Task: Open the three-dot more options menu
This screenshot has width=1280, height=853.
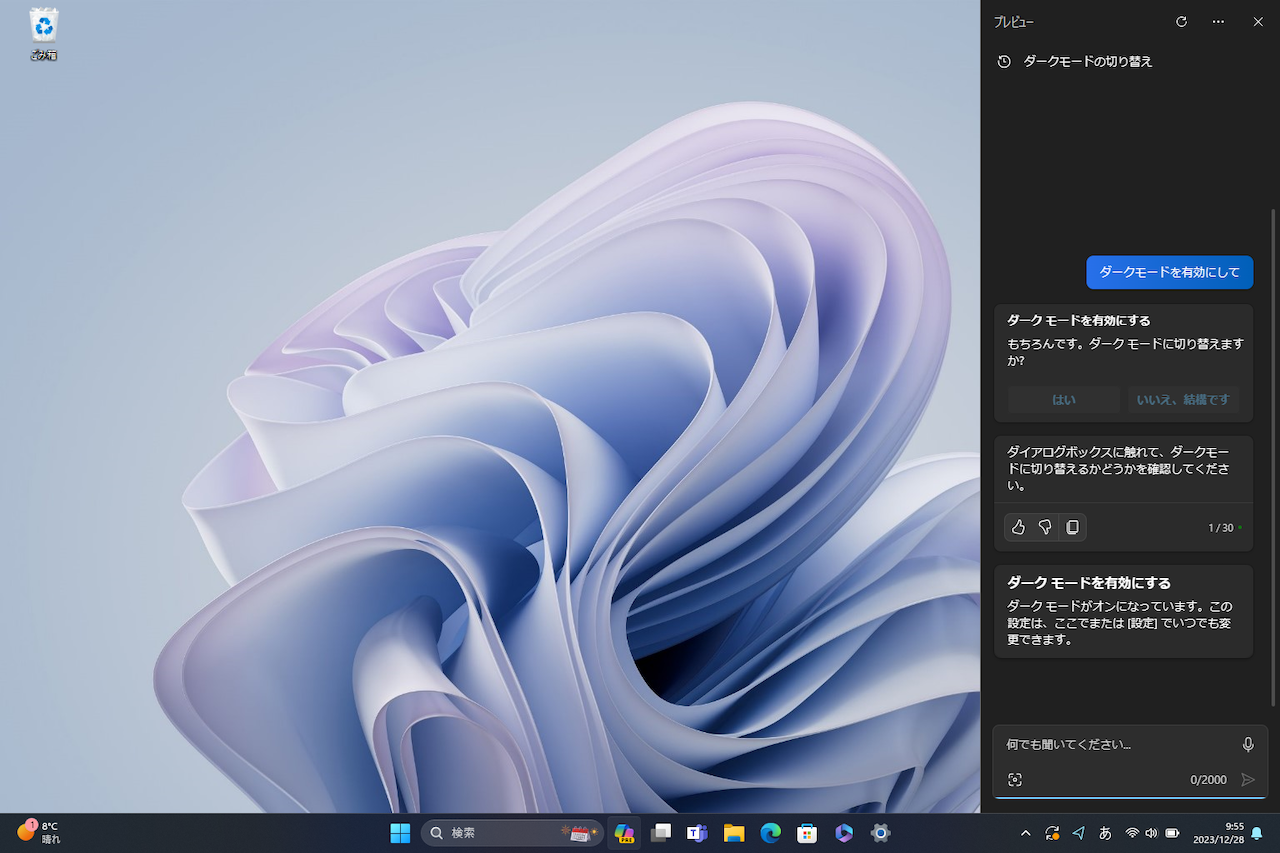Action: coord(1218,21)
